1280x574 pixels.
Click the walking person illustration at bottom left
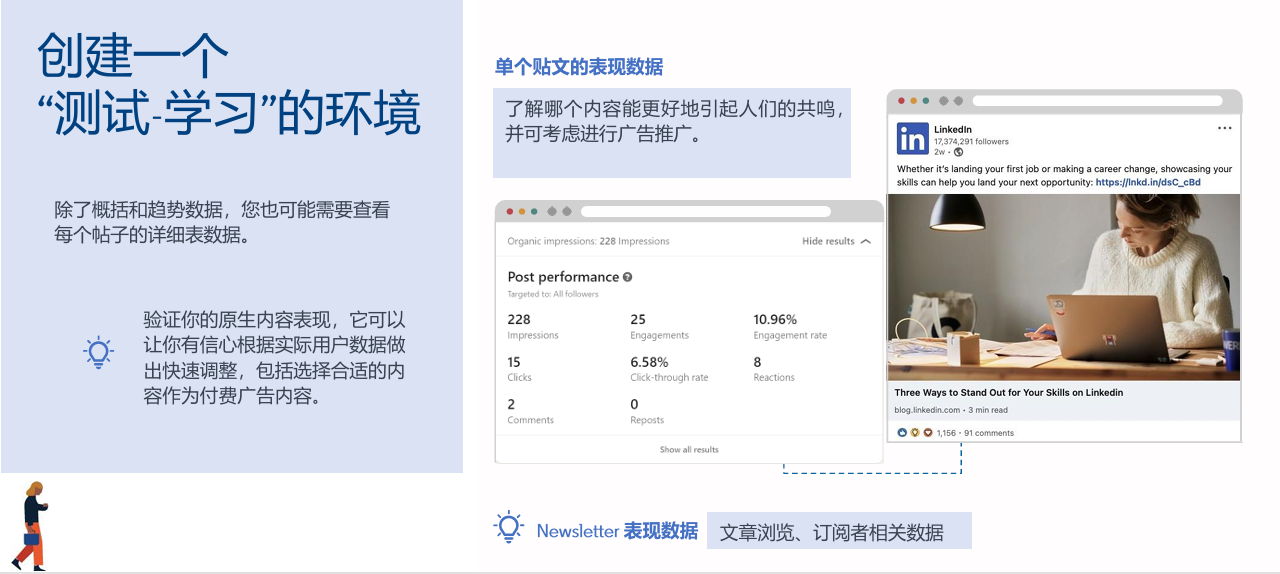point(32,526)
